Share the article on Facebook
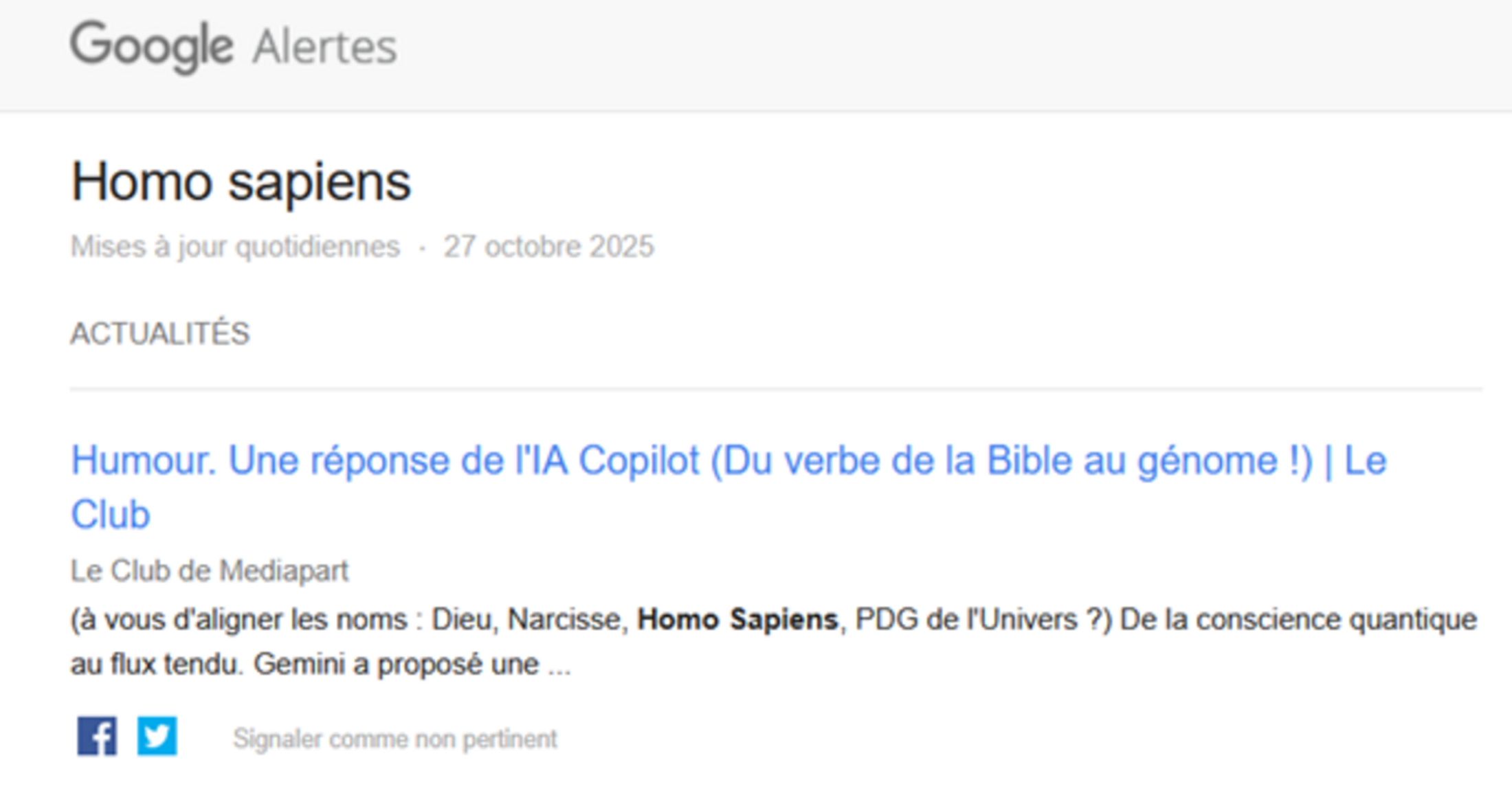Screen dimensions: 1512x802 pyautogui.click(x=97, y=736)
